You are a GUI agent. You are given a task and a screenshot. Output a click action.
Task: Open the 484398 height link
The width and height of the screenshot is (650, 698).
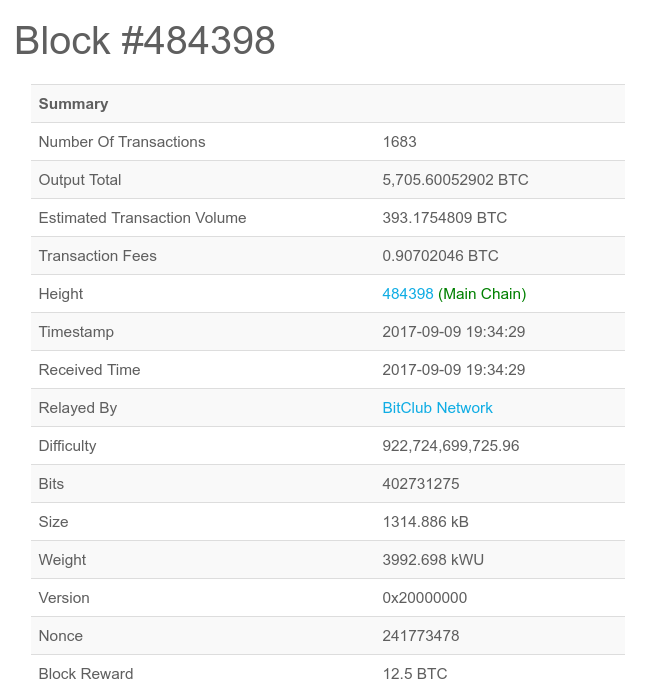point(407,294)
